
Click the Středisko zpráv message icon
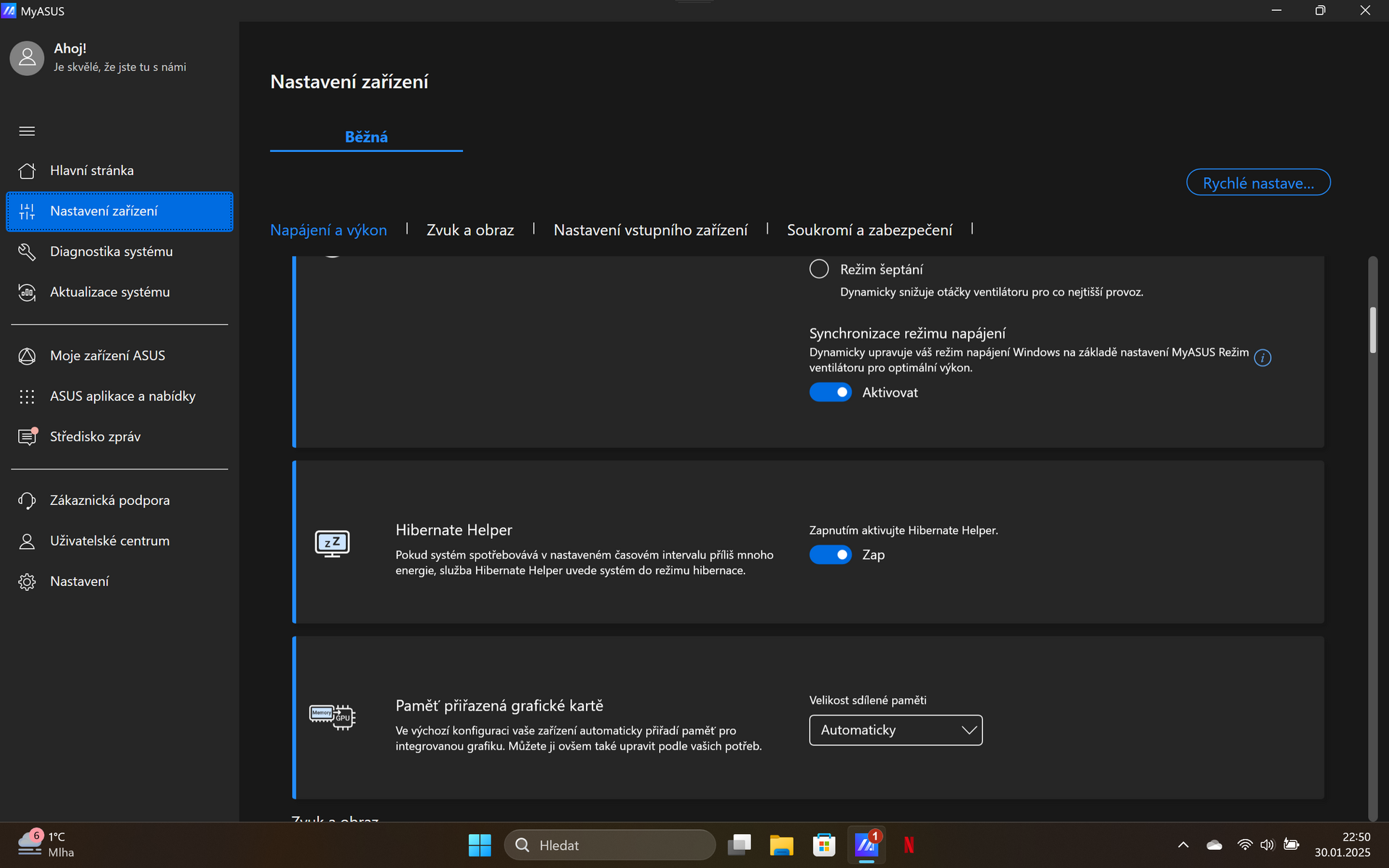click(27, 437)
